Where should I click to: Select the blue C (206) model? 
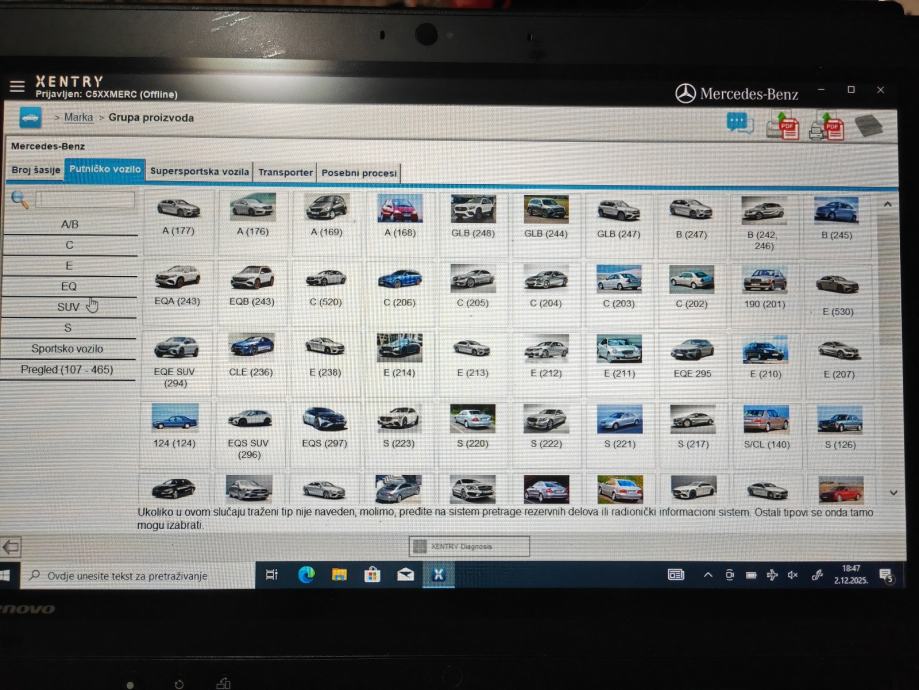click(x=399, y=288)
